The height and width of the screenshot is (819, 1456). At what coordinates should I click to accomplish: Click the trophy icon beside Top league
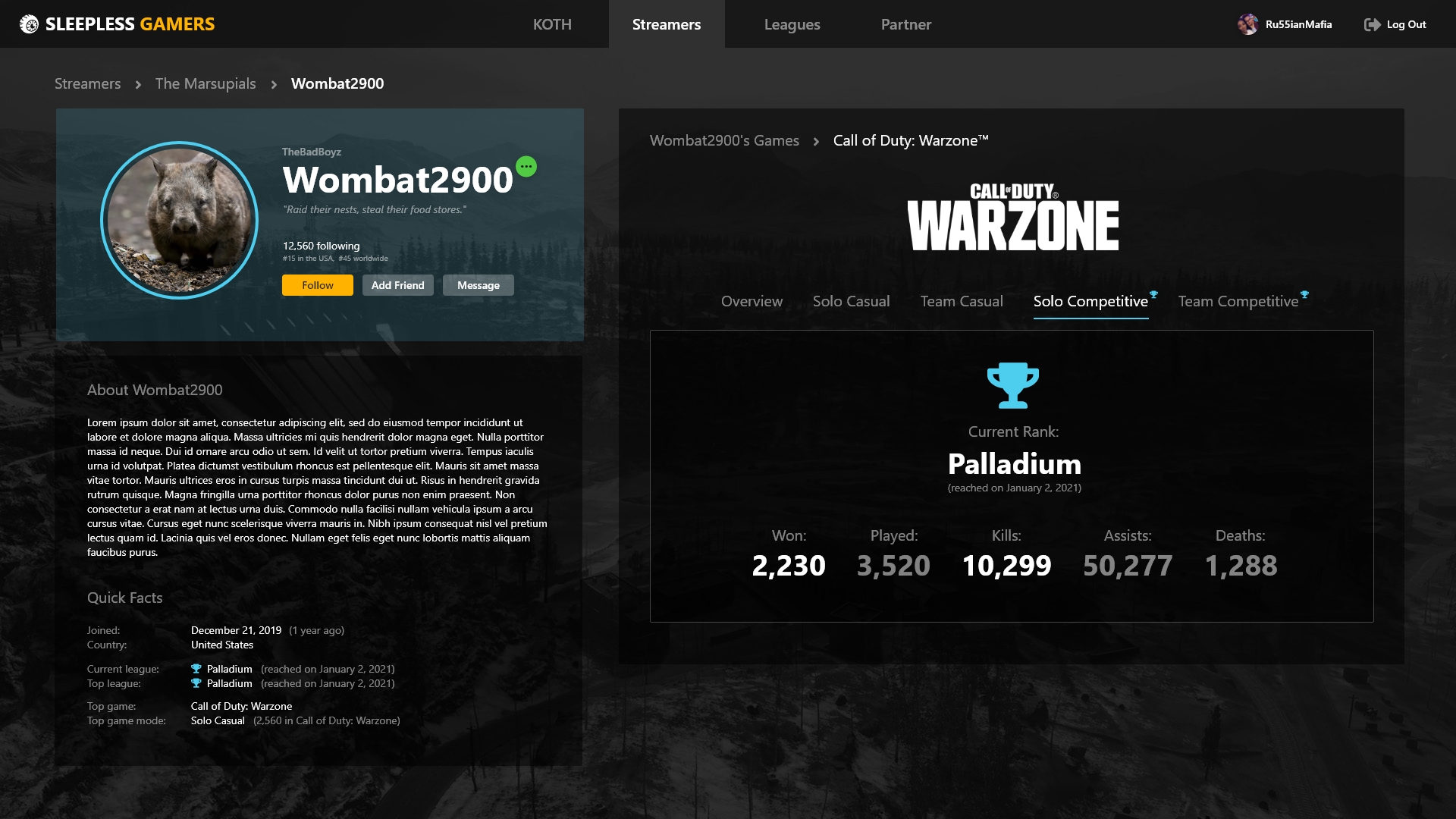[196, 683]
